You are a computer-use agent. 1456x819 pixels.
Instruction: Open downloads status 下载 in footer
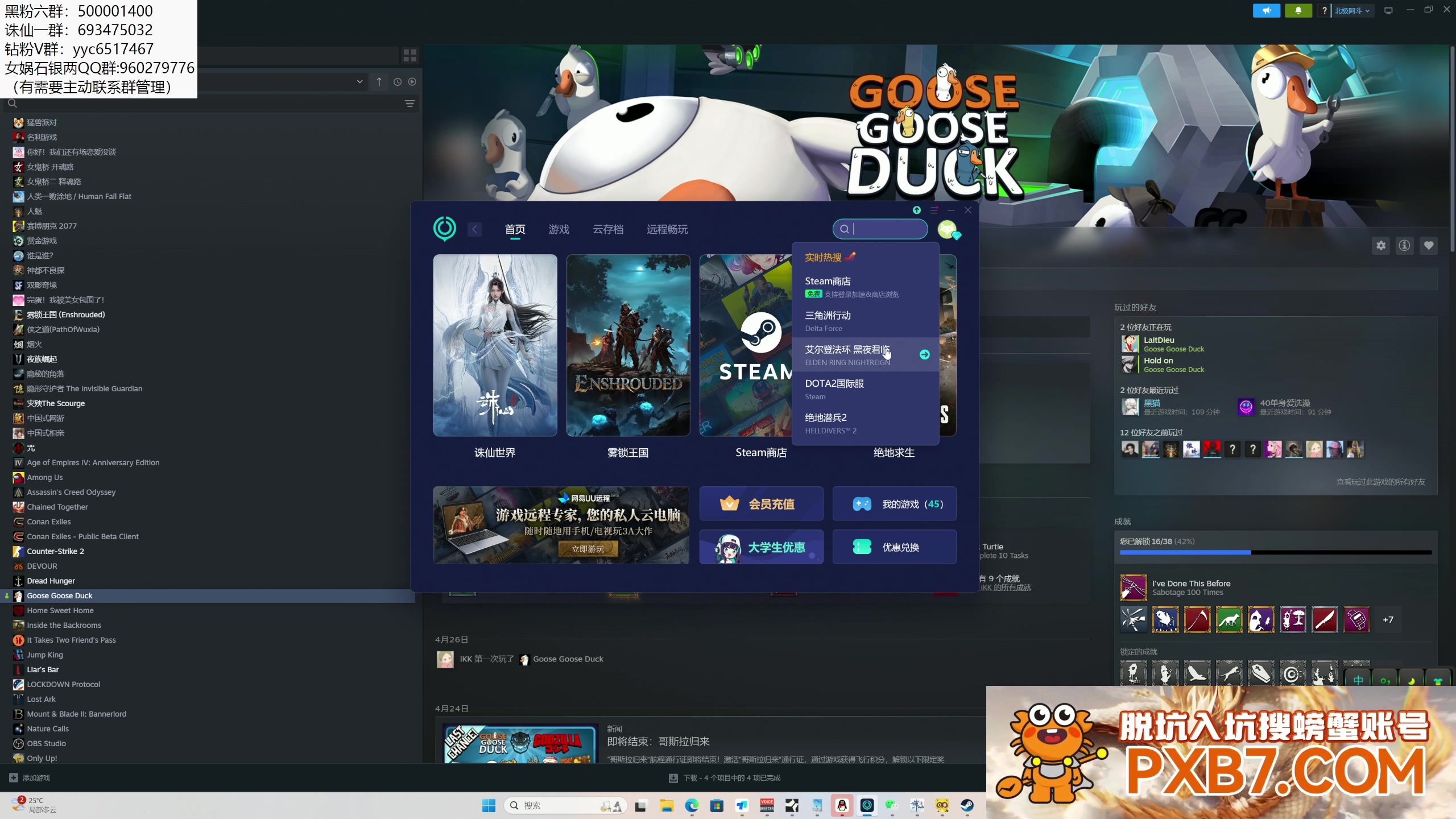(x=725, y=777)
